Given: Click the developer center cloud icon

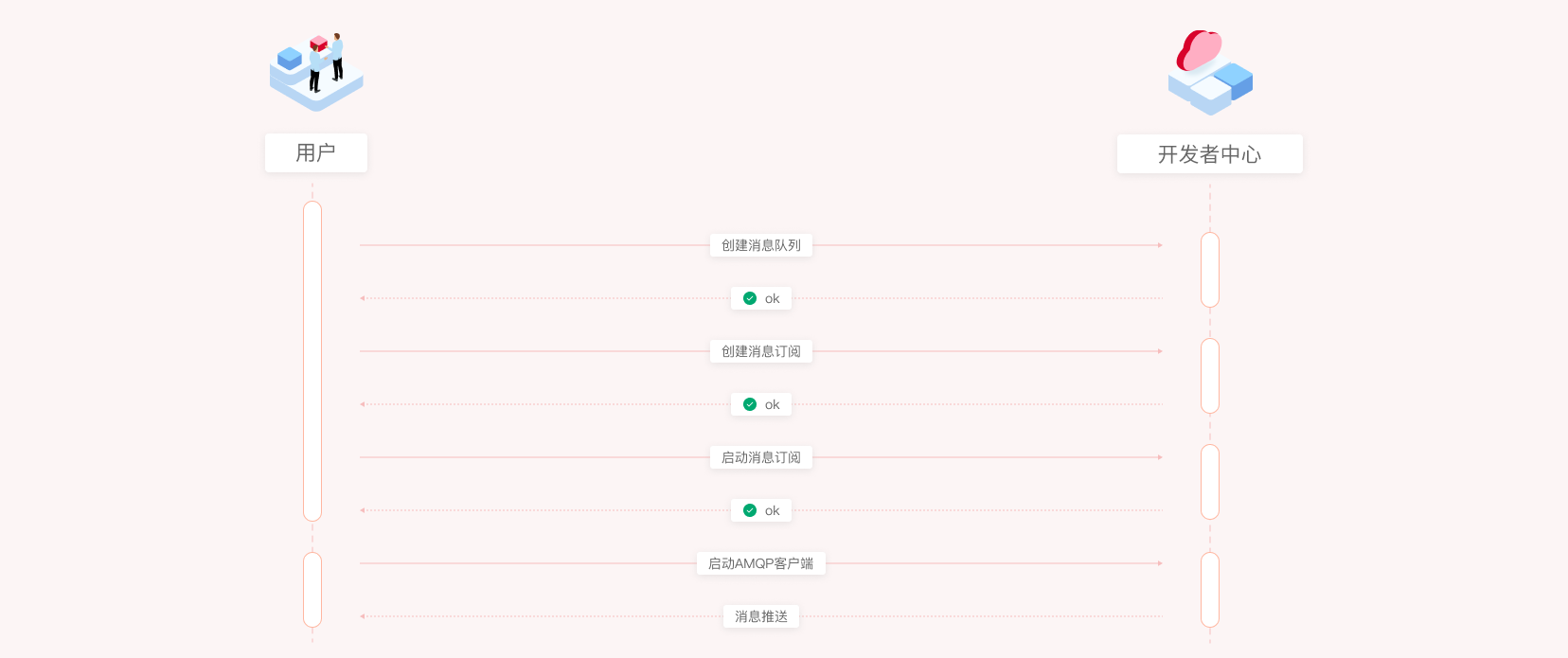Looking at the screenshot, I should click(1210, 72).
